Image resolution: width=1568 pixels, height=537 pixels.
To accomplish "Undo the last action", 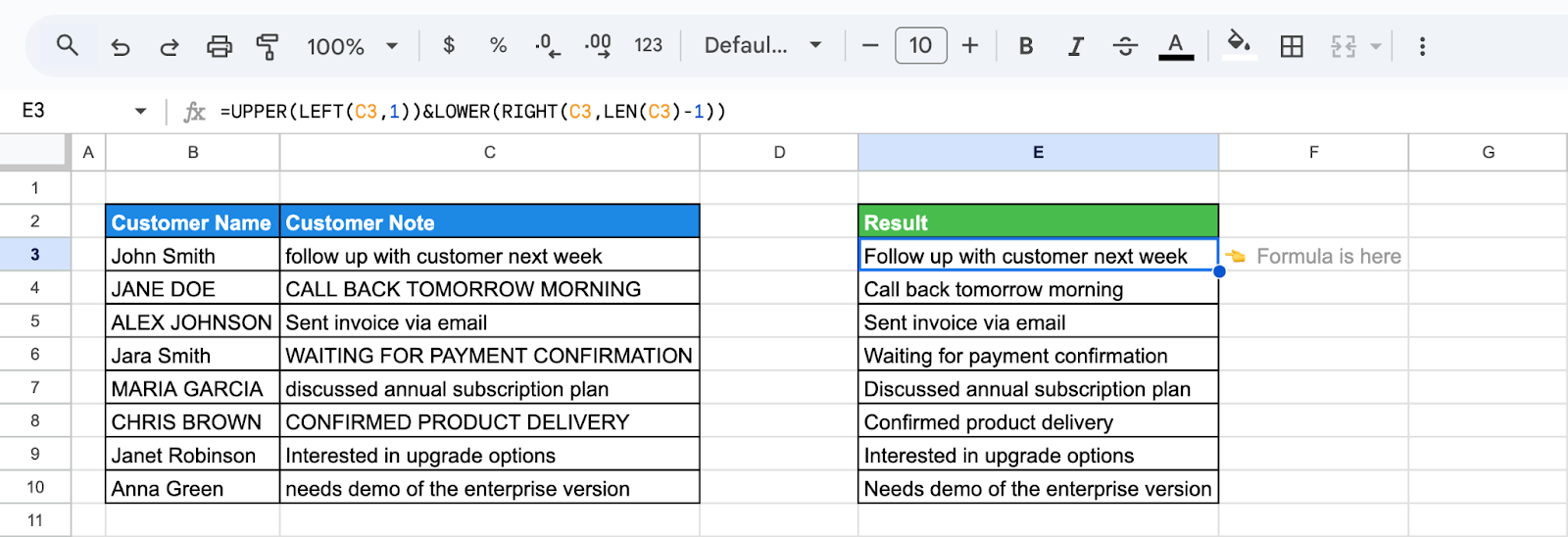I will tap(120, 46).
